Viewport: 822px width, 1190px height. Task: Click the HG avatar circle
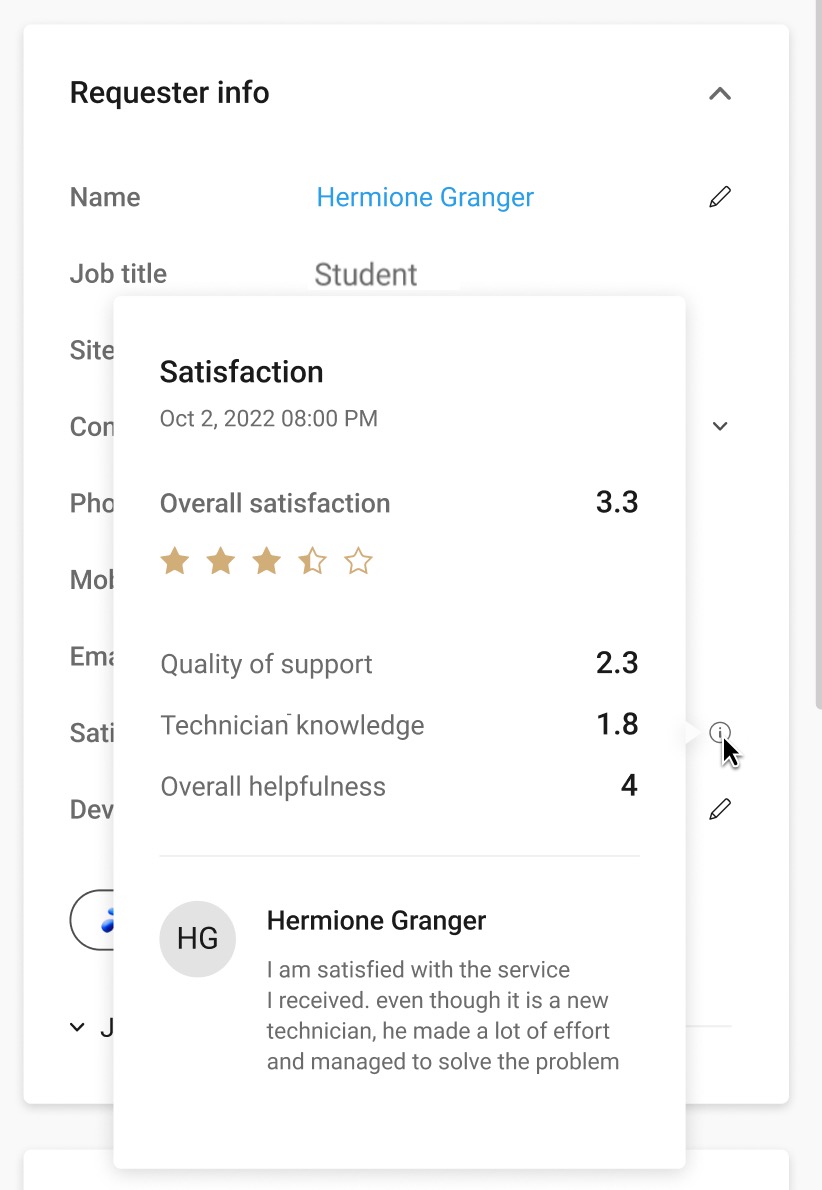(197, 939)
